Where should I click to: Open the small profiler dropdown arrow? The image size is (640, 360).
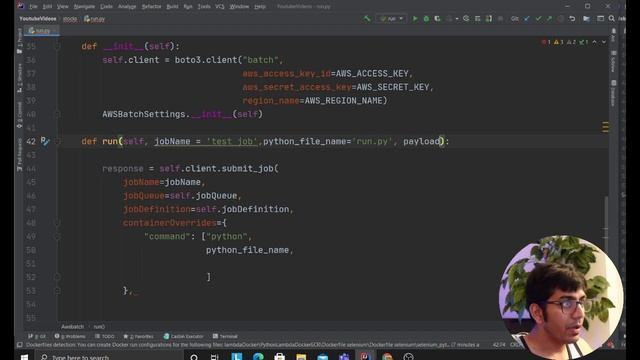click(457, 19)
